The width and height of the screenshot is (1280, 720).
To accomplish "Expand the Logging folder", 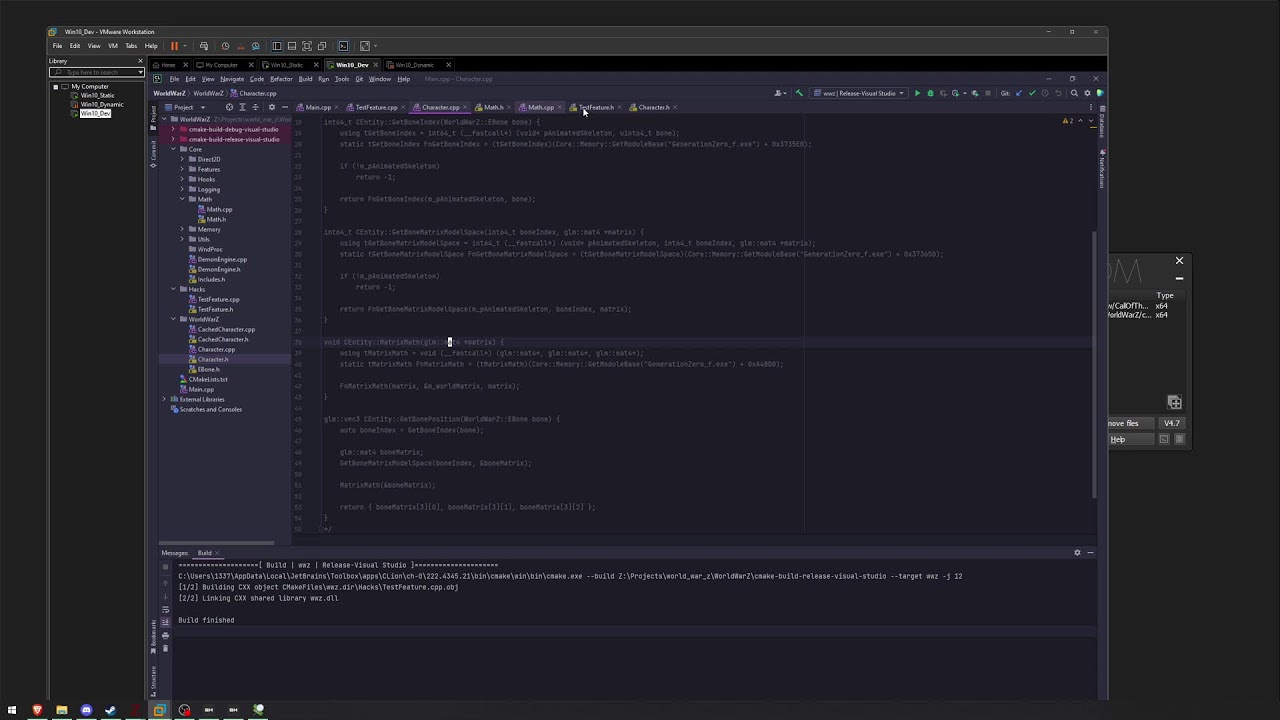I will pyautogui.click(x=182, y=189).
